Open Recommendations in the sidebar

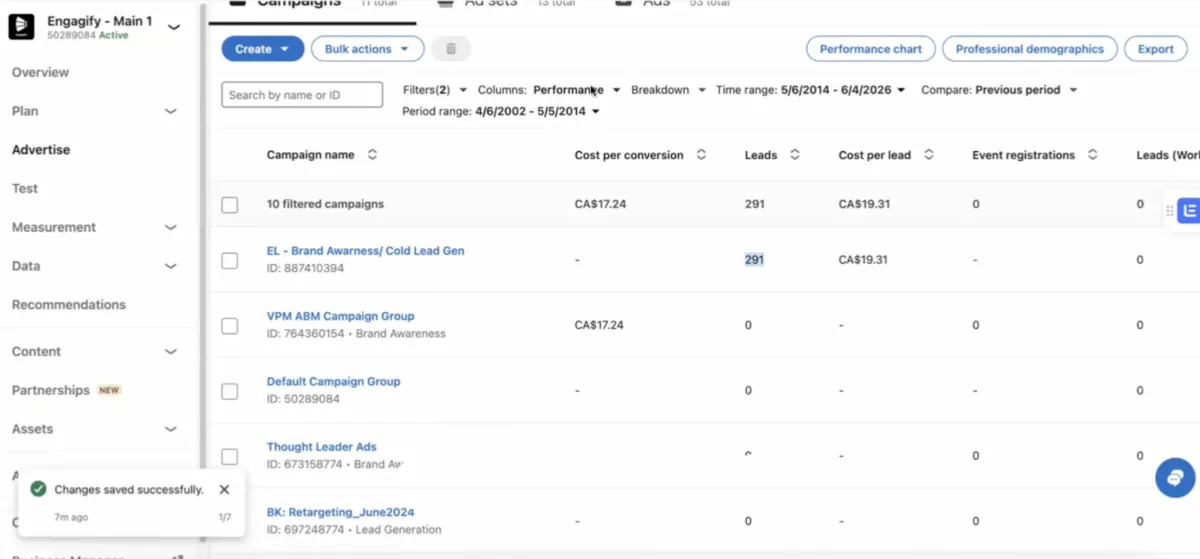[x=69, y=305]
